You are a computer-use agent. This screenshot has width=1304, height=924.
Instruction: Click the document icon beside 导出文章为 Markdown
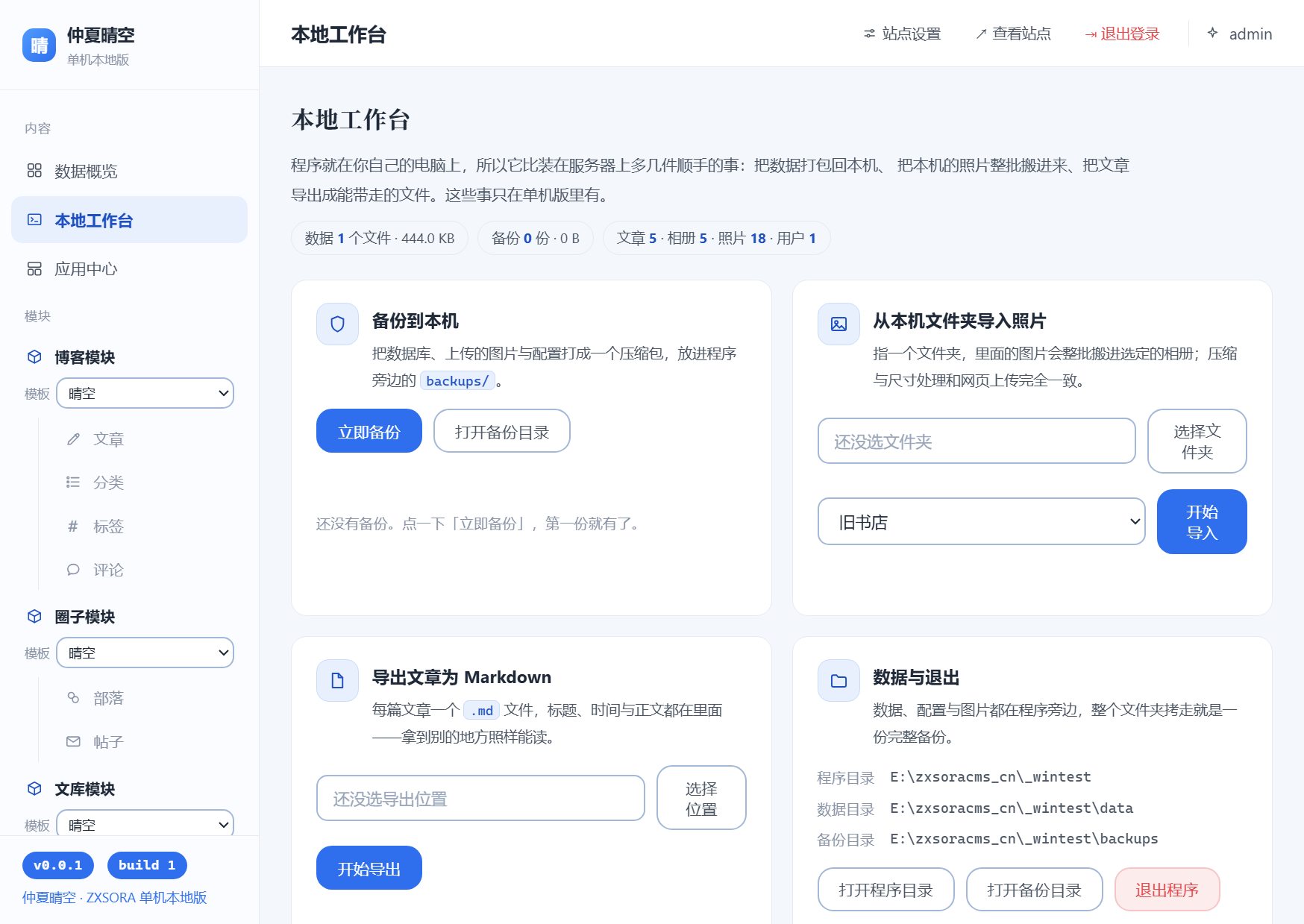(337, 680)
